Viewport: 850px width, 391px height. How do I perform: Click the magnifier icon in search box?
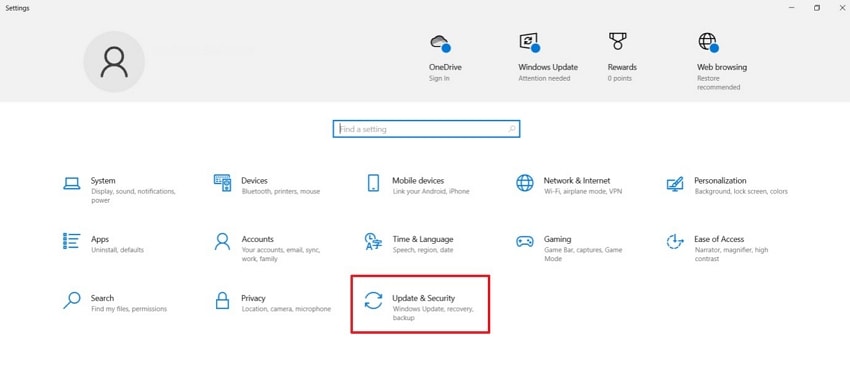coord(512,129)
